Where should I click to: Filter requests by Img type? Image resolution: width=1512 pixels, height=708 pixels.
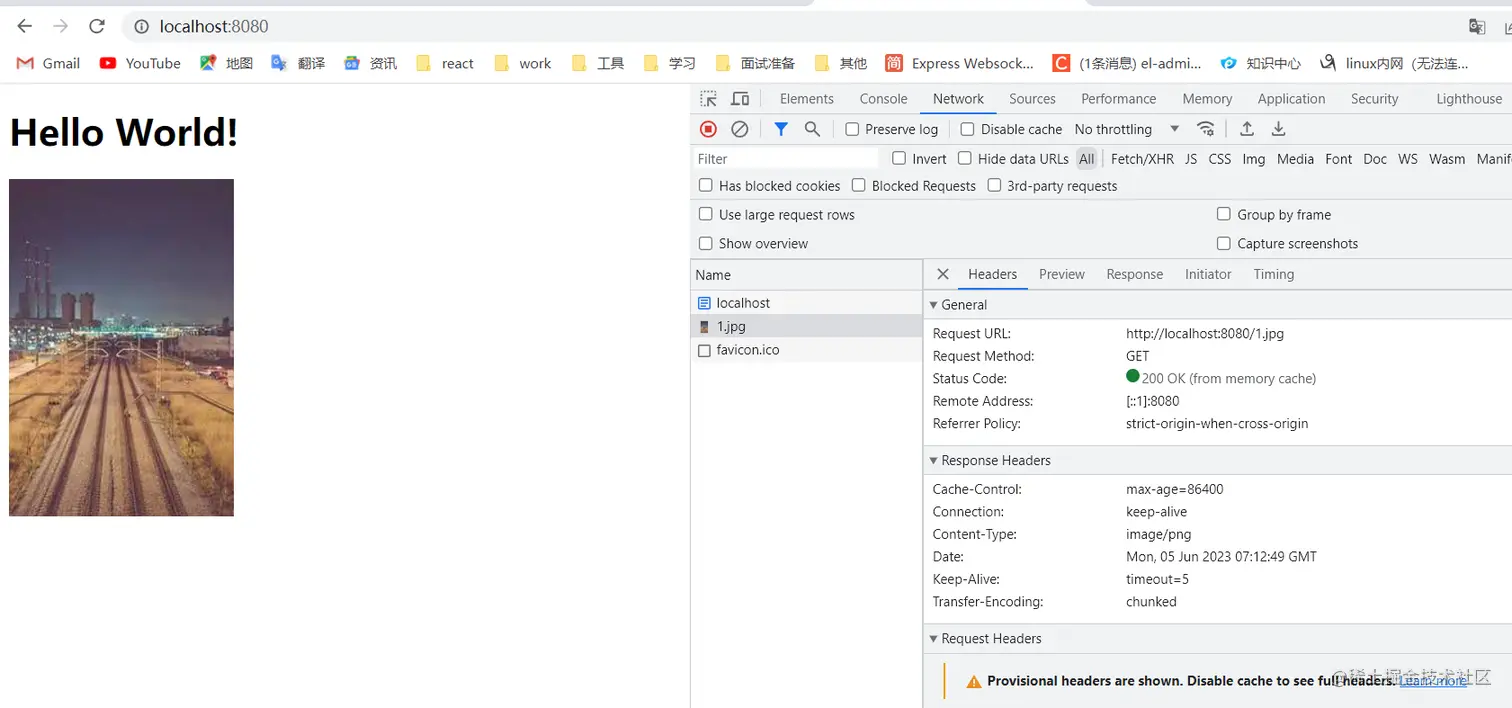pyautogui.click(x=1253, y=159)
